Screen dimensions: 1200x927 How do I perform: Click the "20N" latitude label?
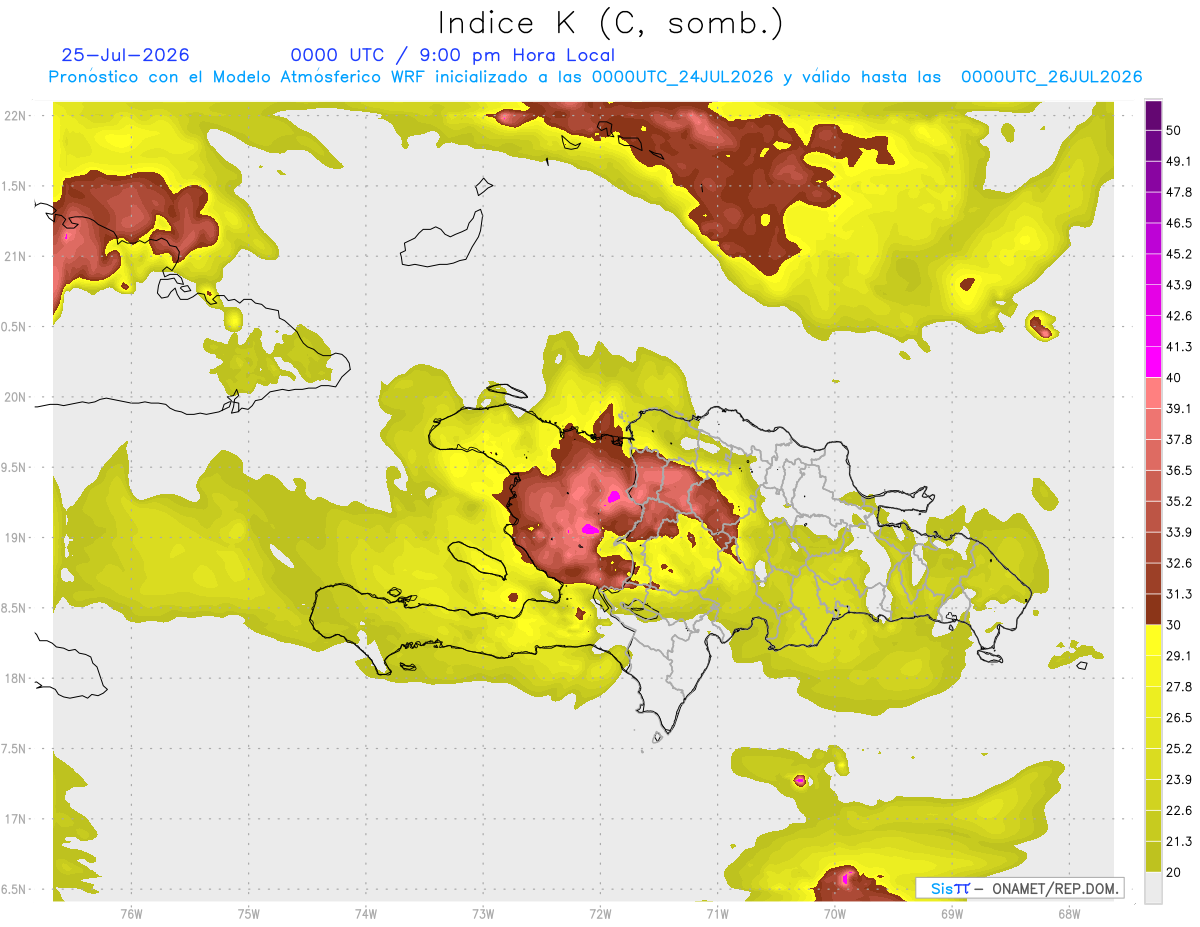pos(15,397)
